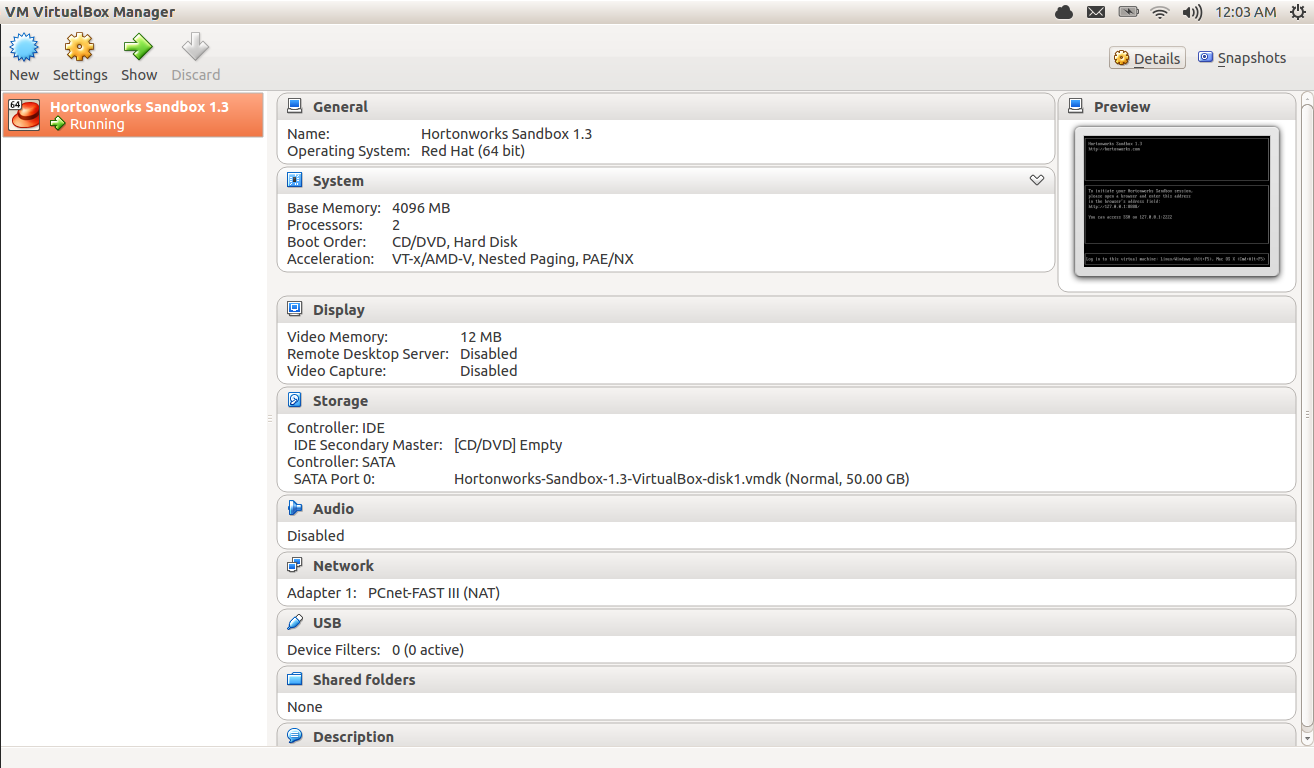Click the 'CD/DVD, Hard Disk' boot order
Screen dimensions: 1314x768
click(x=455, y=242)
